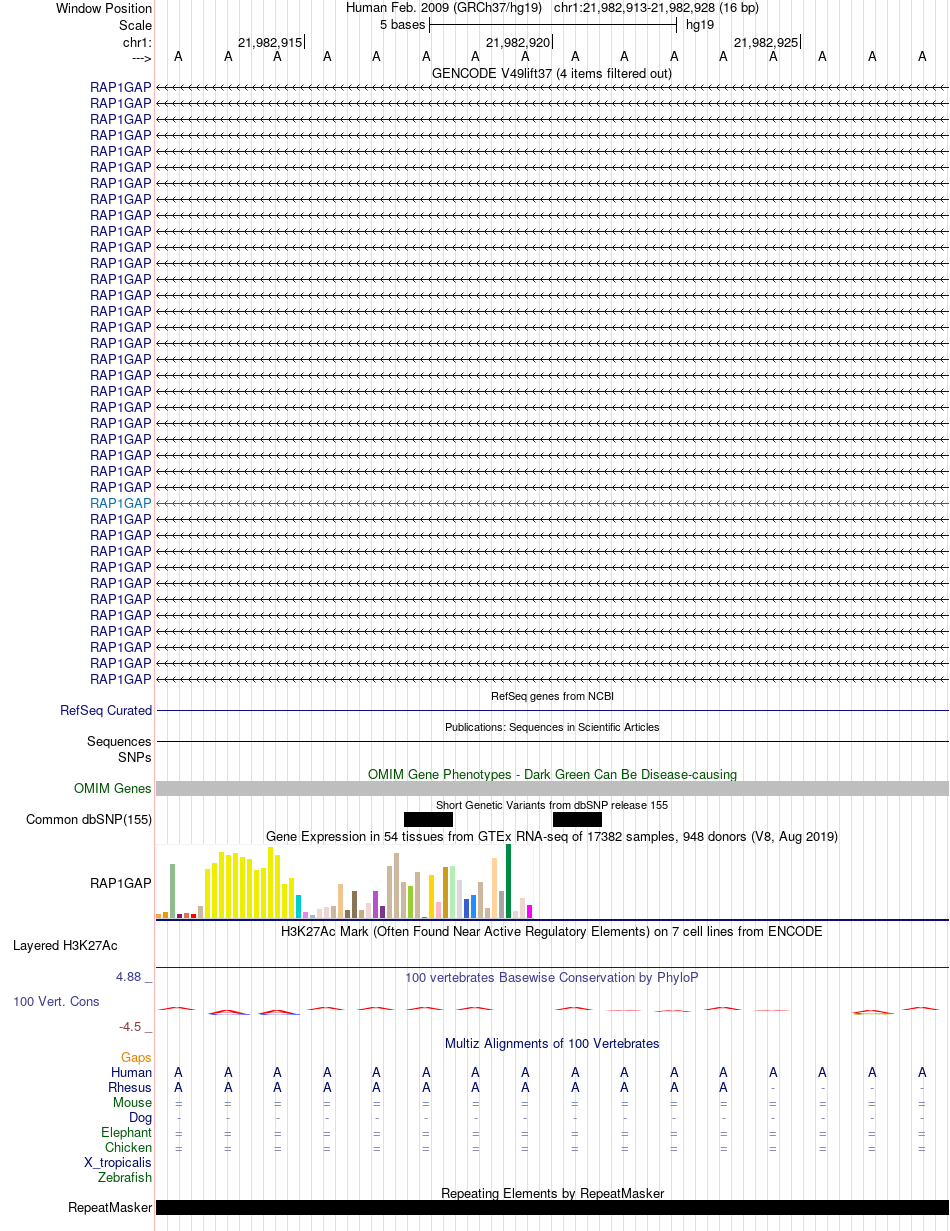The width and height of the screenshot is (950, 1231).
Task: Click the Basewise Conservation by PhyloP title
Action: point(552,978)
